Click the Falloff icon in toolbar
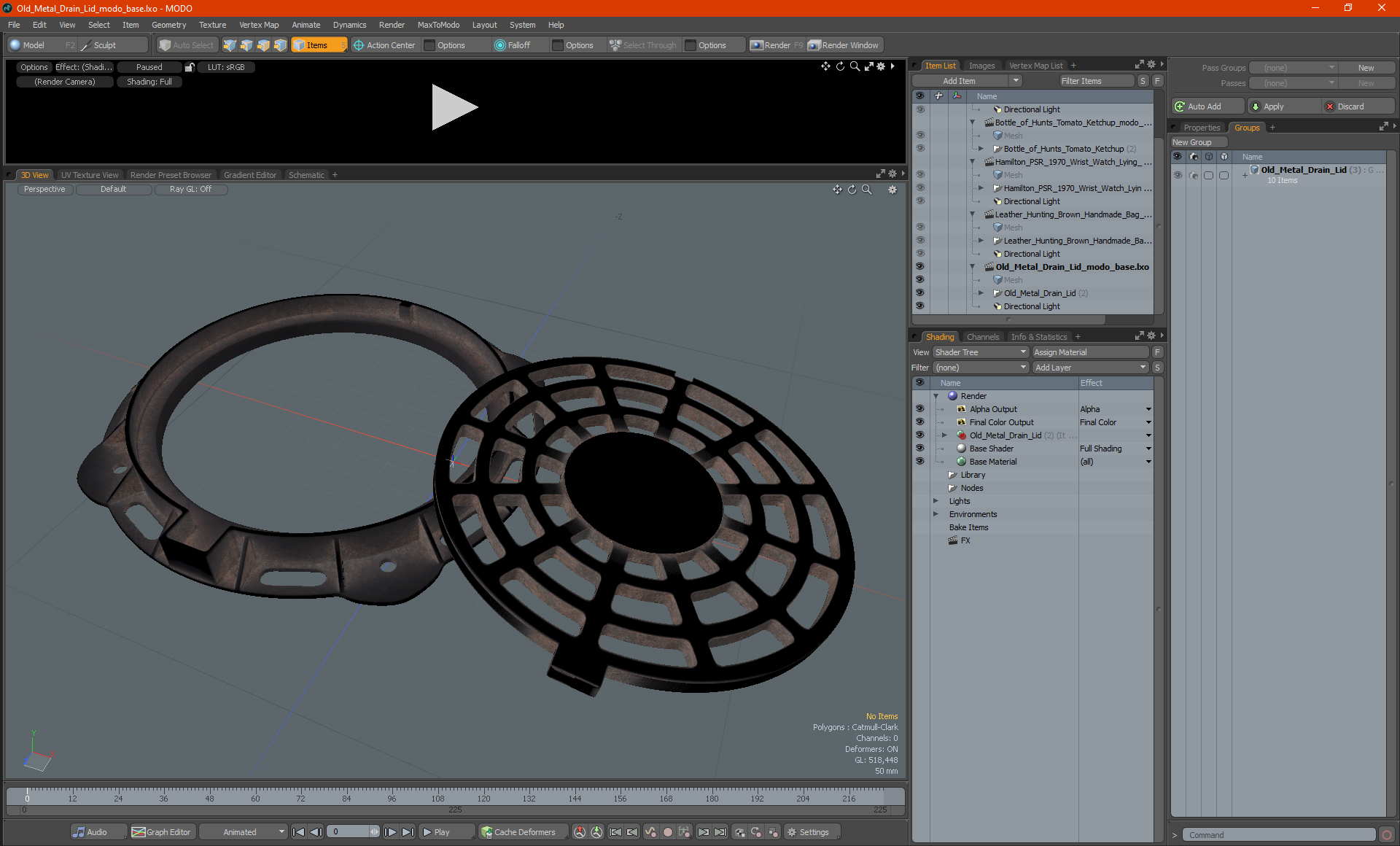This screenshot has width=1400, height=846. coord(499,45)
